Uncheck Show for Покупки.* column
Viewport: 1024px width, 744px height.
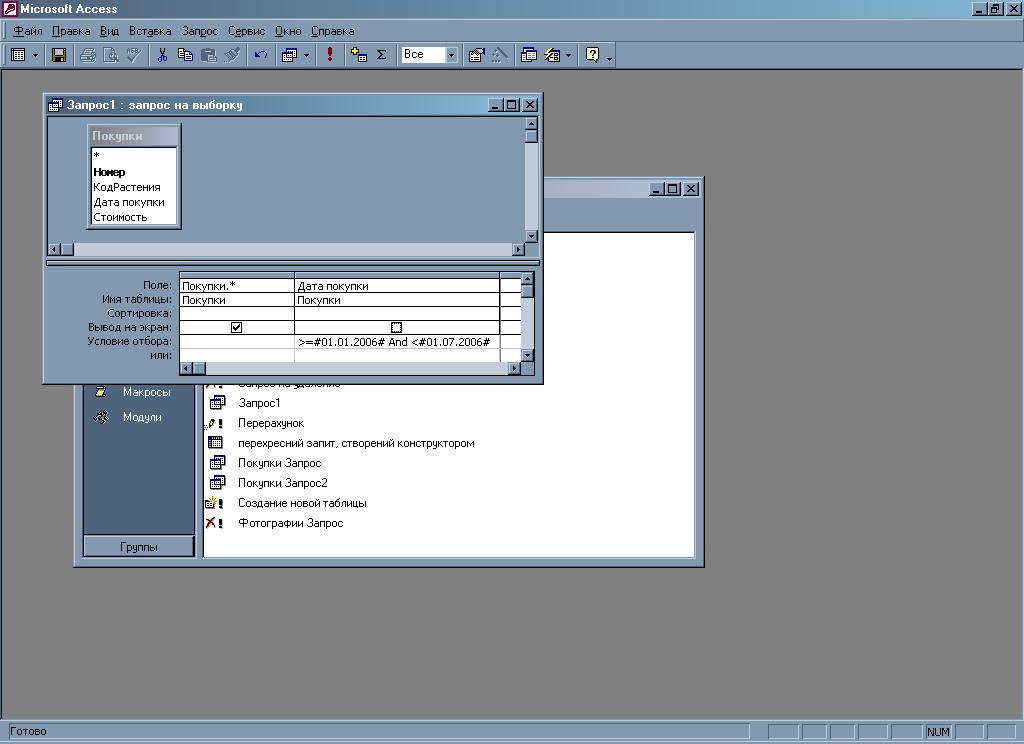[236, 327]
